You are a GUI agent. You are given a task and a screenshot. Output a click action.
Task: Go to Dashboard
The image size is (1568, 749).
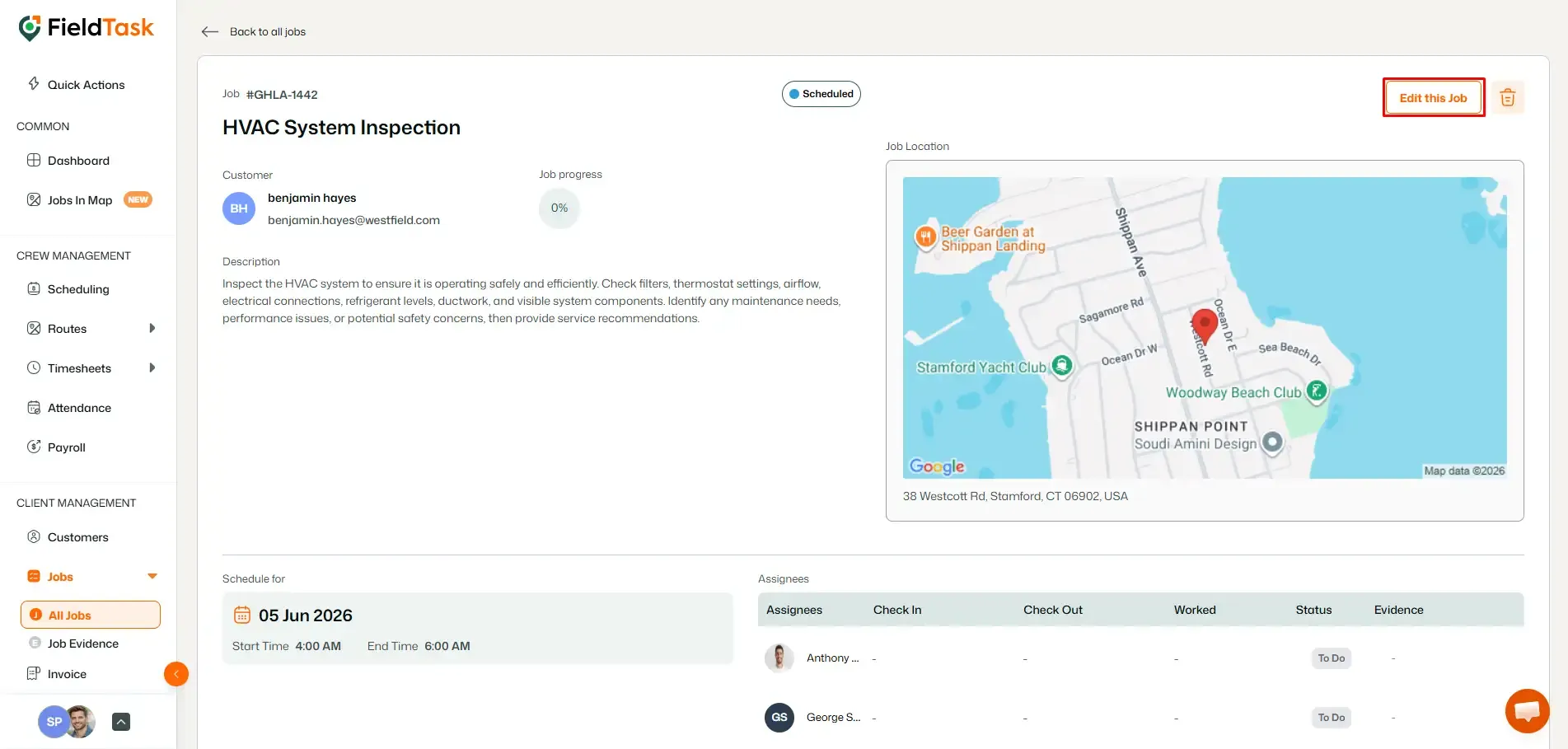click(78, 161)
